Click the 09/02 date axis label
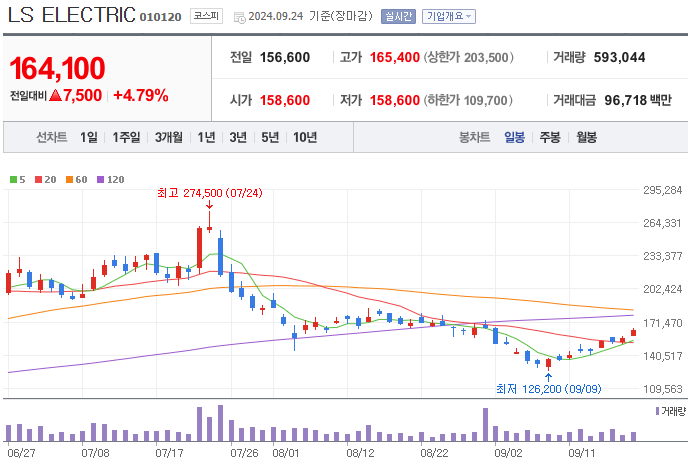The image size is (688, 466). tap(509, 453)
